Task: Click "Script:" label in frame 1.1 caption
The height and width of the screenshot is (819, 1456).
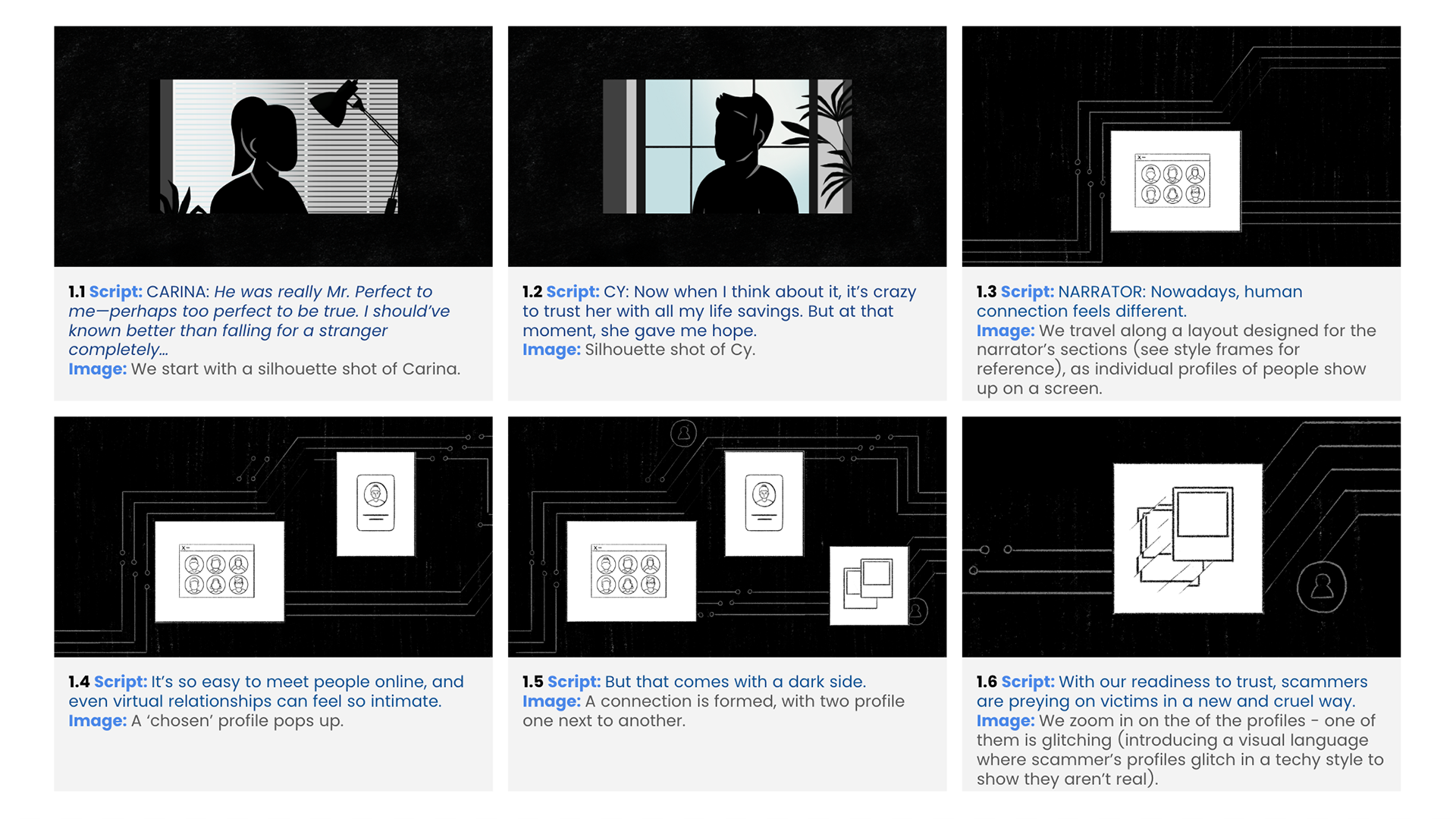Action: pos(116,292)
